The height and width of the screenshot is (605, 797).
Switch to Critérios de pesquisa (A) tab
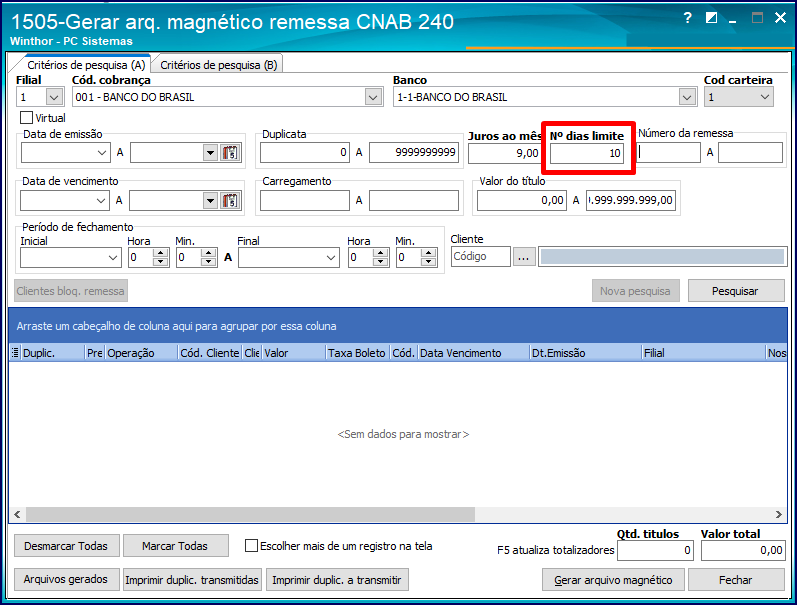click(x=86, y=65)
